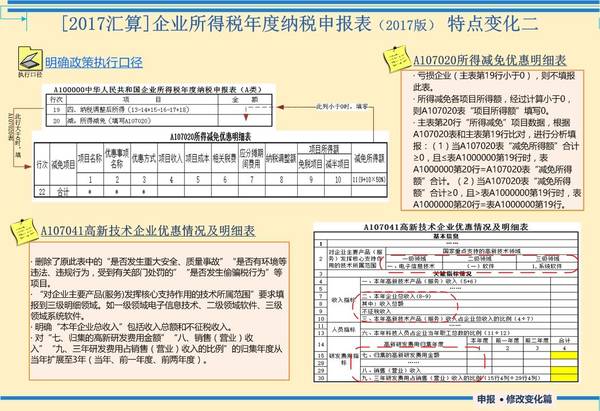Click the 优惠方式 column header
The width and height of the screenshot is (600, 411).
[144, 158]
